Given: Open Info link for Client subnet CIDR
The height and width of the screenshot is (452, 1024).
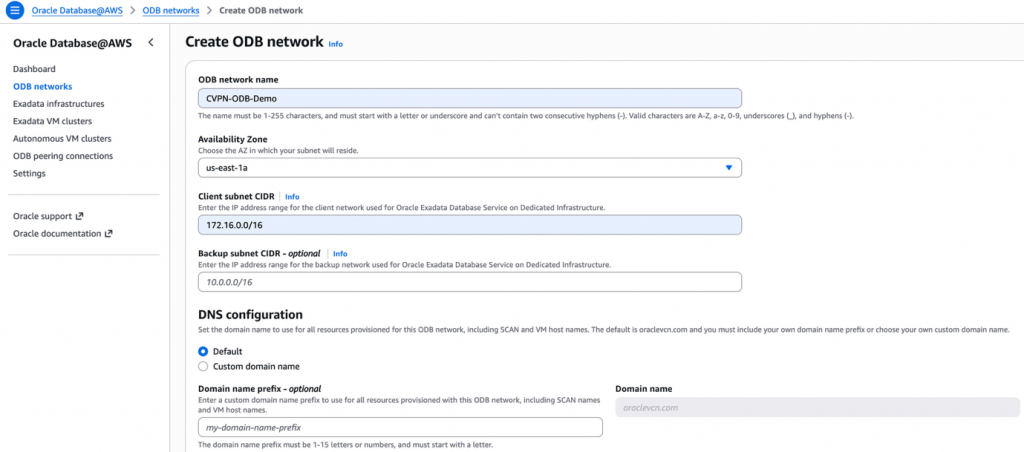Looking at the screenshot, I should (292, 196).
